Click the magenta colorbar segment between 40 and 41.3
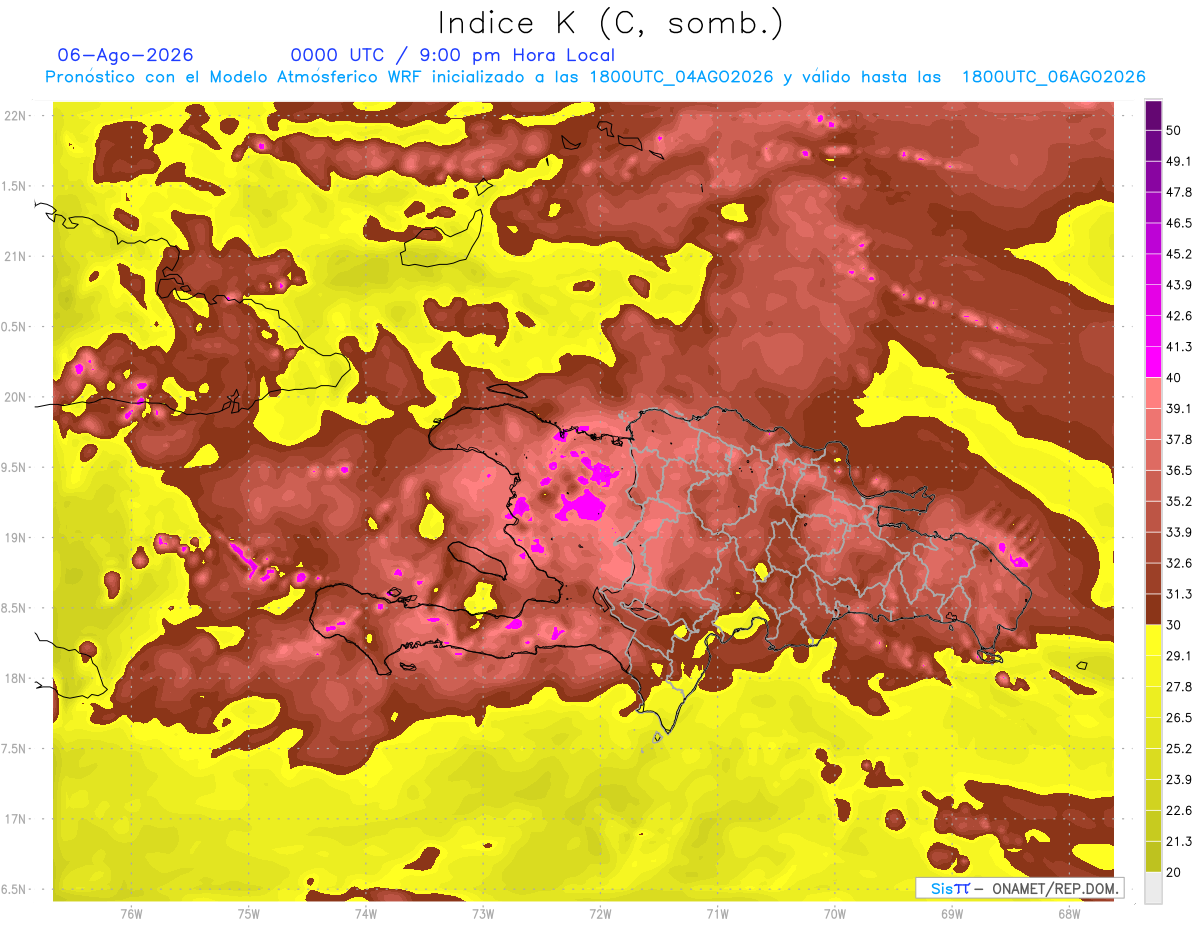The height and width of the screenshot is (927, 1200). pyautogui.click(x=1153, y=362)
